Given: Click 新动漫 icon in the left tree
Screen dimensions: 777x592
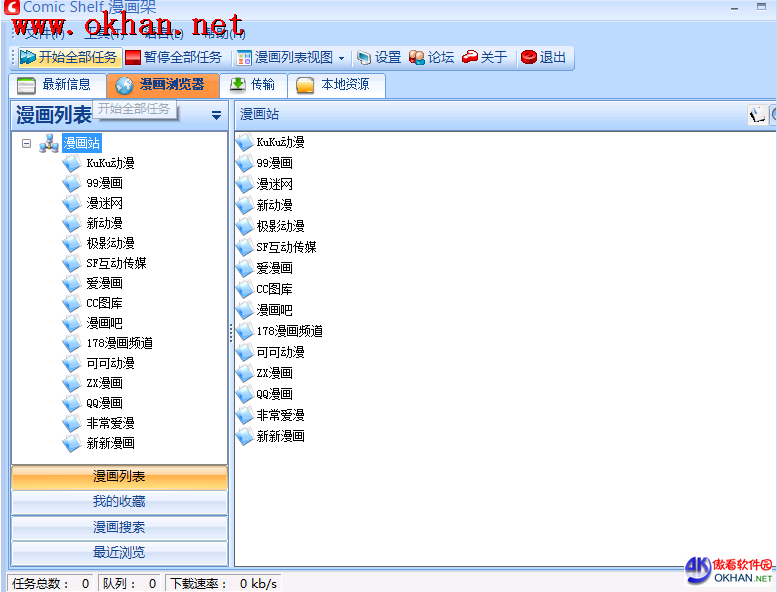Looking at the screenshot, I should 72,223.
